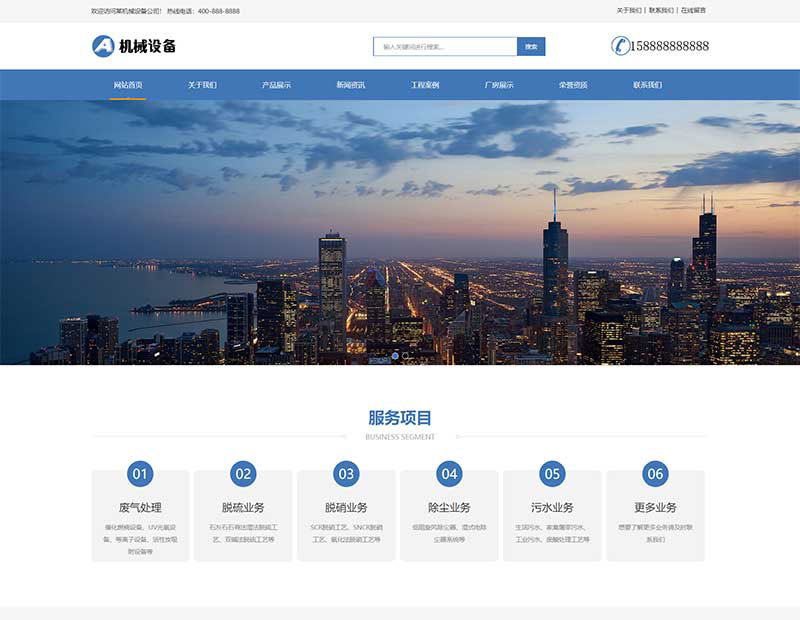The height and width of the screenshot is (620, 800).
Task: Click the 04 circle badge for 除尘业务
Action: pyautogui.click(x=449, y=474)
